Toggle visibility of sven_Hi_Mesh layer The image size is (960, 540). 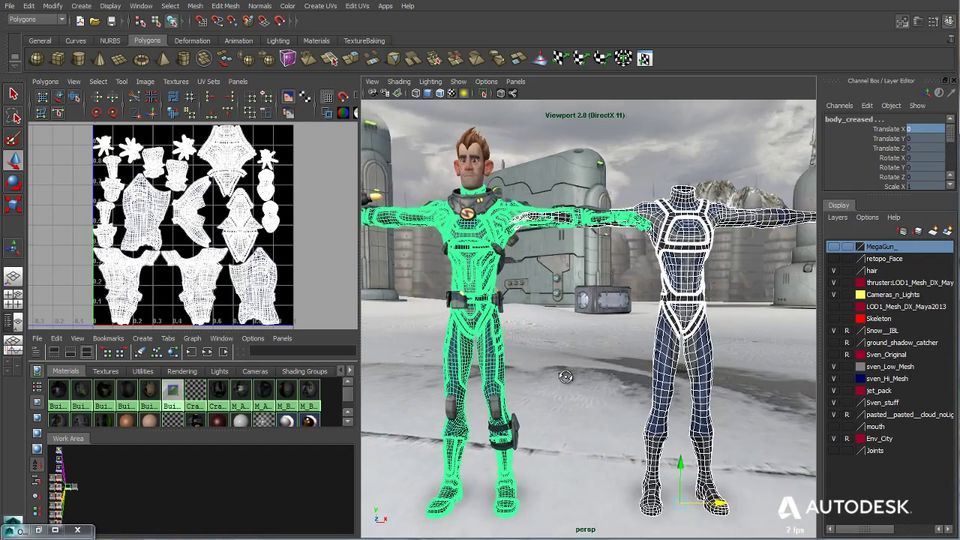[x=833, y=378]
